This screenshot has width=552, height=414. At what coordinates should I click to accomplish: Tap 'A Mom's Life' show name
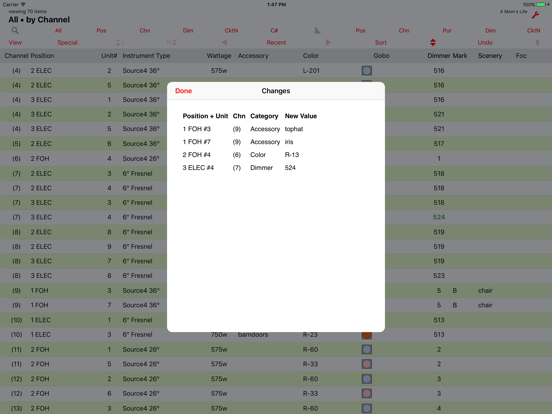click(513, 12)
